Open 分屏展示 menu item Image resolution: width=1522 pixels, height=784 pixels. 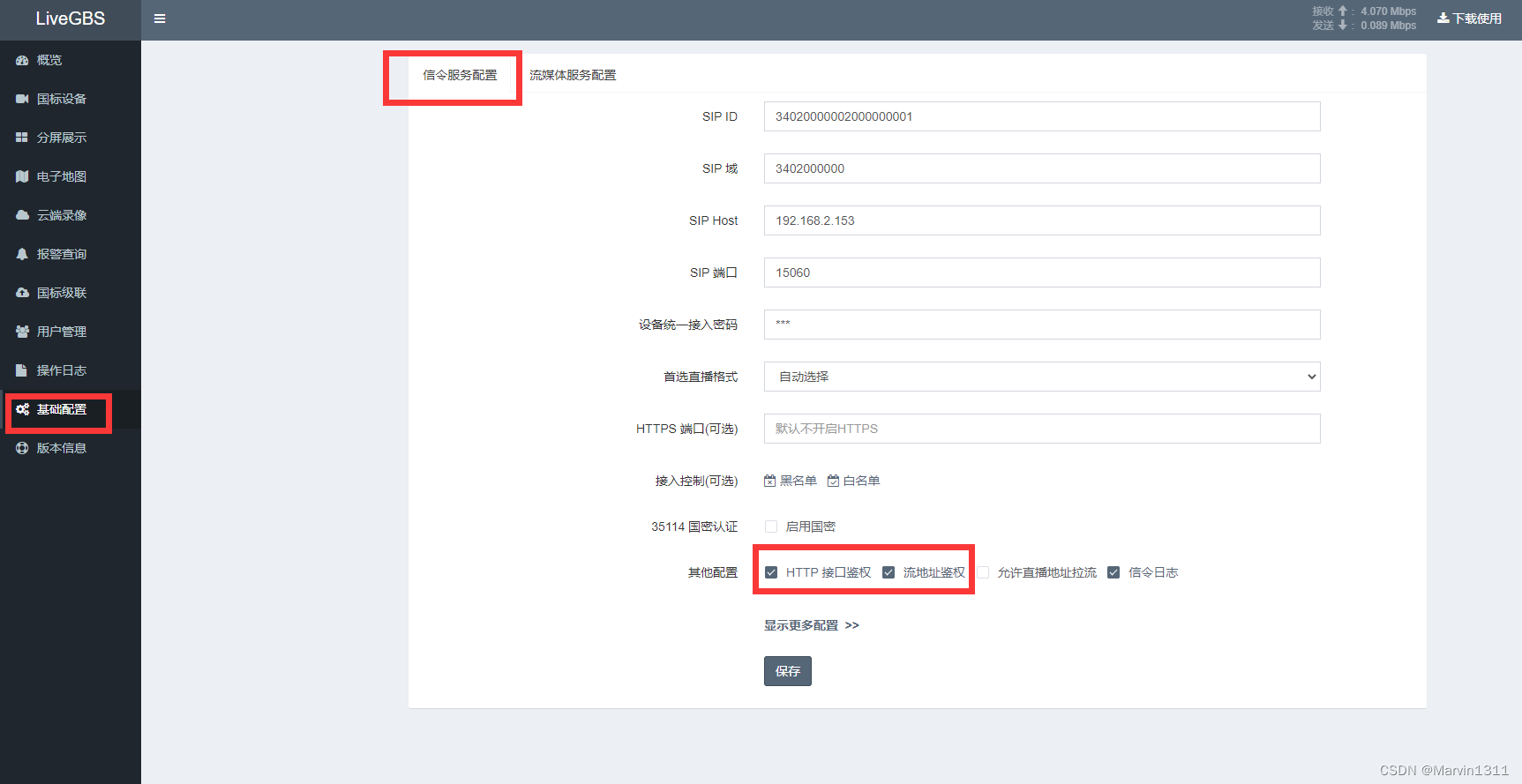tap(71, 138)
